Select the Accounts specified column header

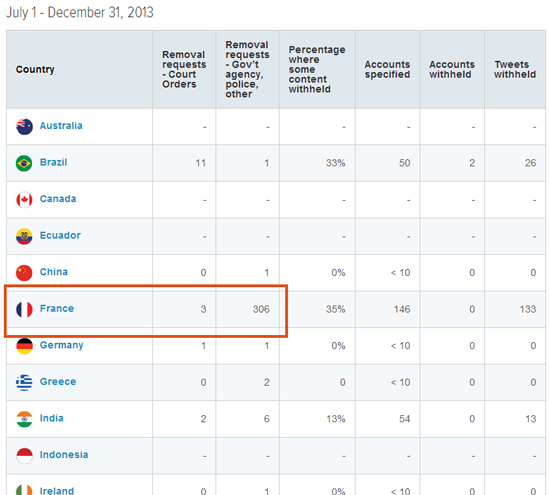pos(387,69)
